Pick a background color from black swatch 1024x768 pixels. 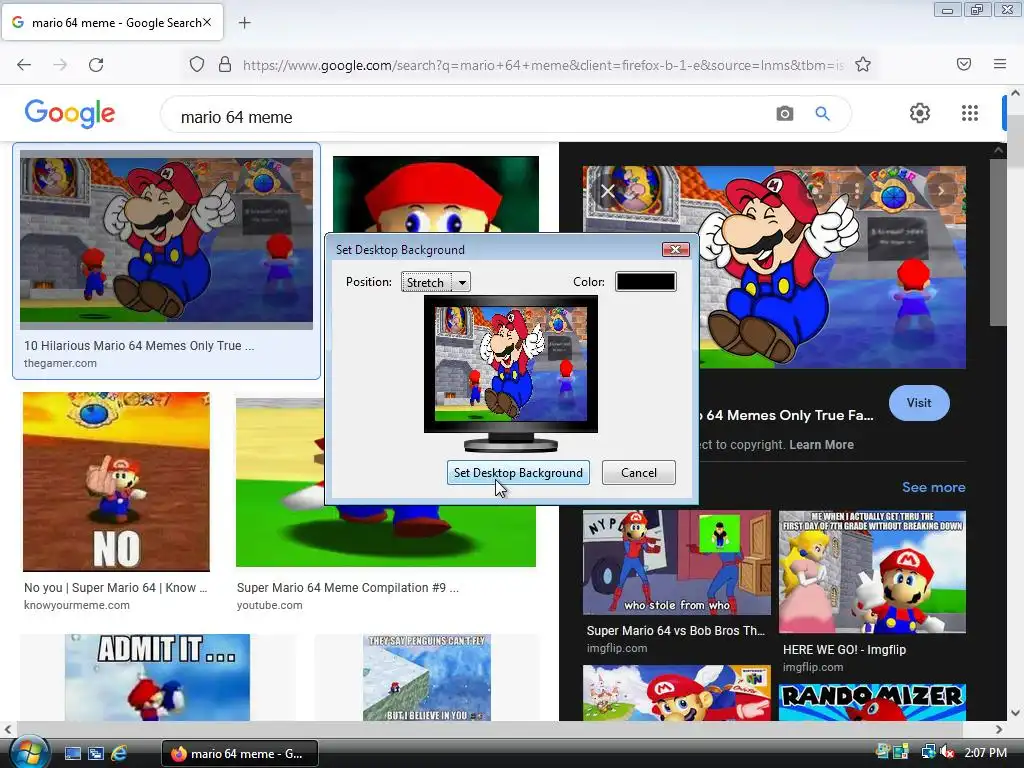645,281
